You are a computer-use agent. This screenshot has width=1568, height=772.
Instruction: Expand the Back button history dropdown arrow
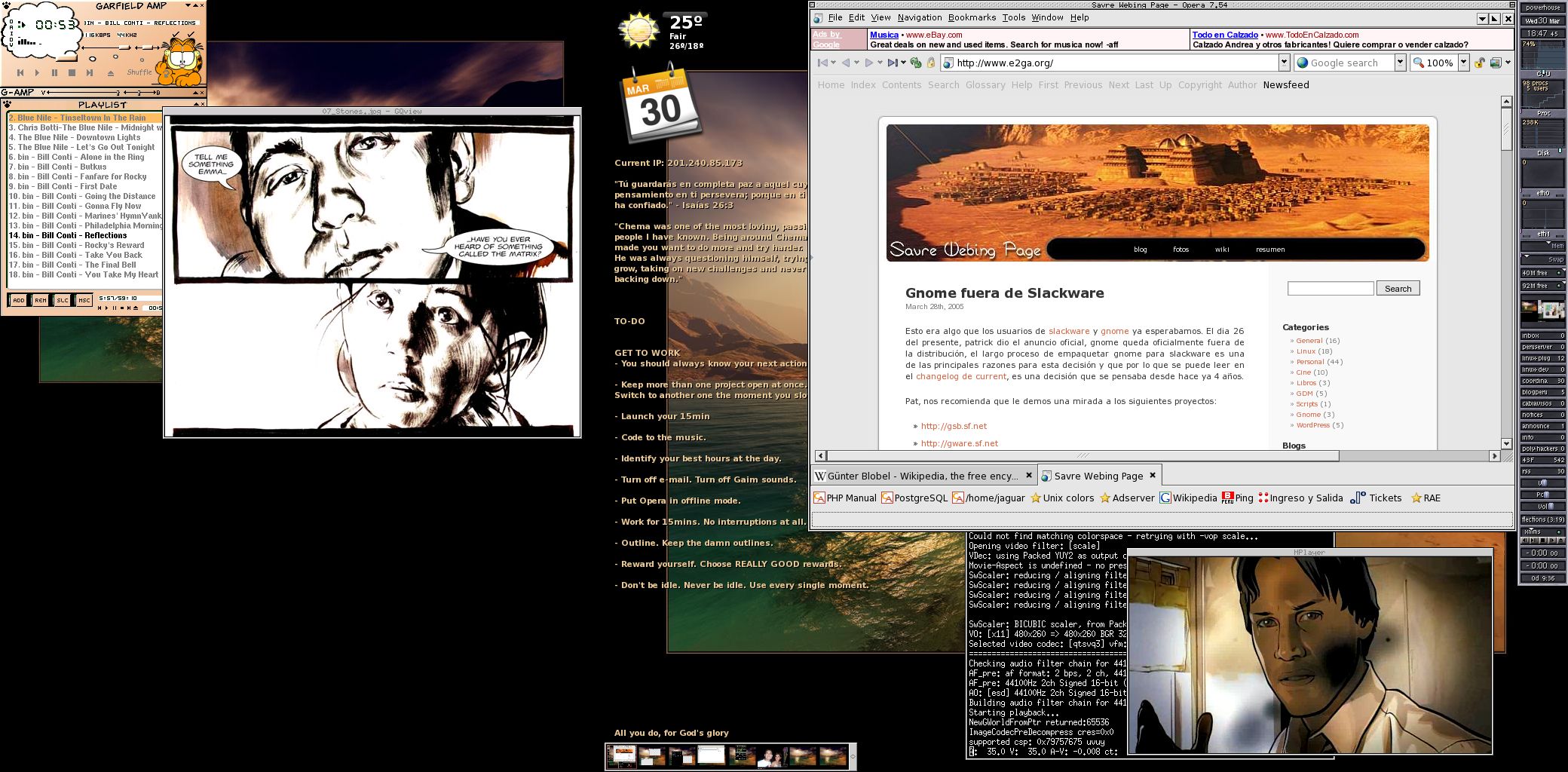[856, 63]
